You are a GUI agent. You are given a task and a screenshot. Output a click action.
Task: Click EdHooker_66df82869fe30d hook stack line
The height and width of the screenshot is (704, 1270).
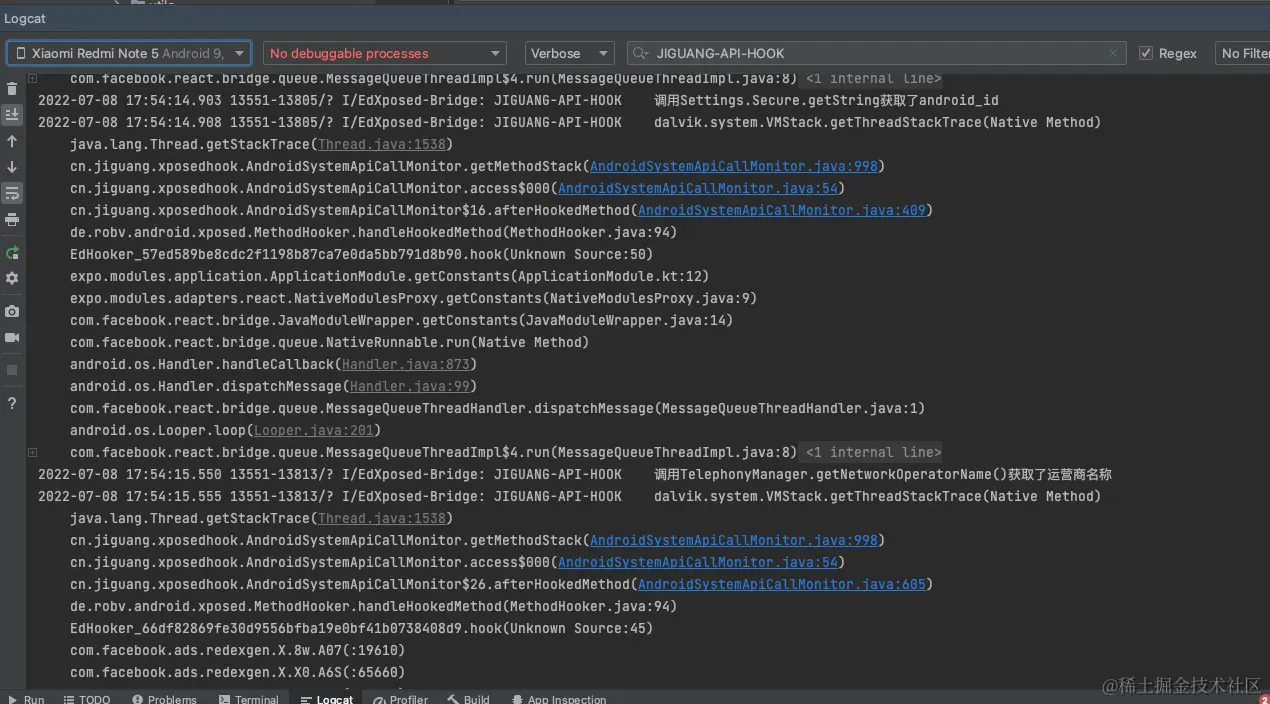pos(361,628)
